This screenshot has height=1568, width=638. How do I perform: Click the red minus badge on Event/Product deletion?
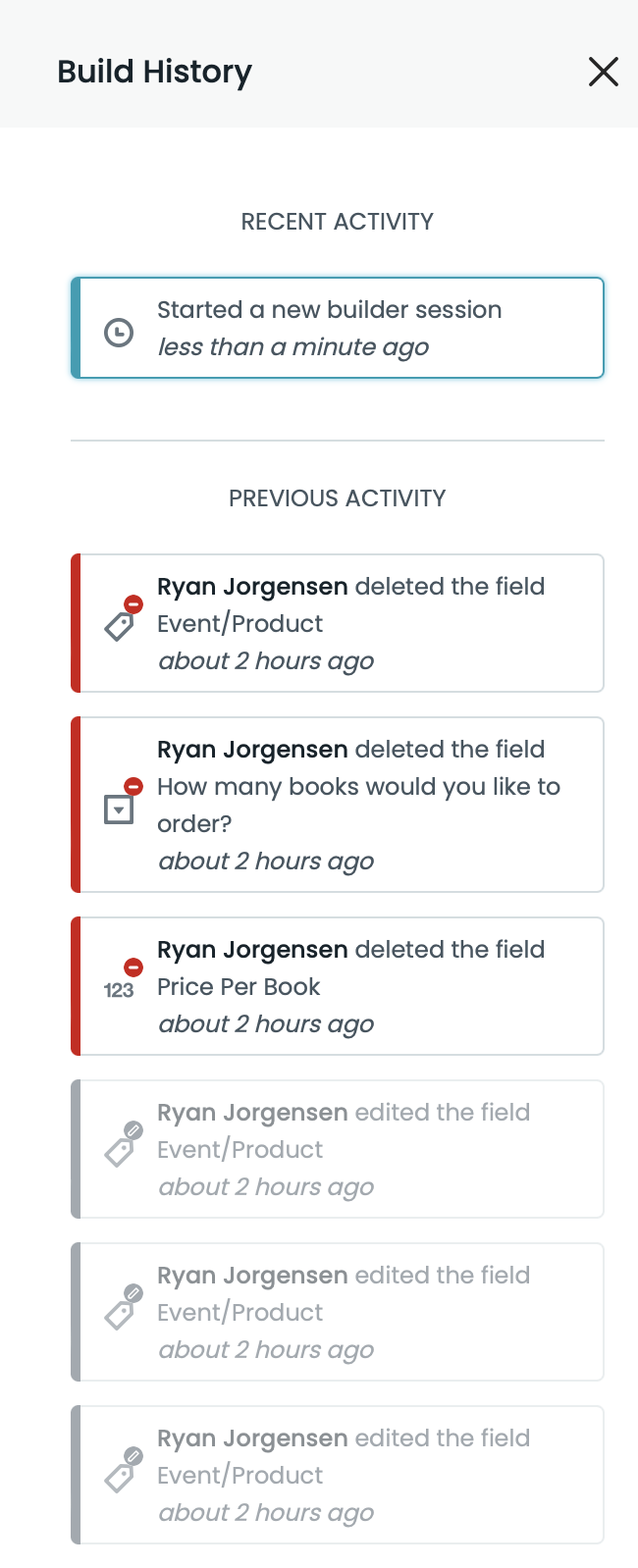[x=133, y=604]
